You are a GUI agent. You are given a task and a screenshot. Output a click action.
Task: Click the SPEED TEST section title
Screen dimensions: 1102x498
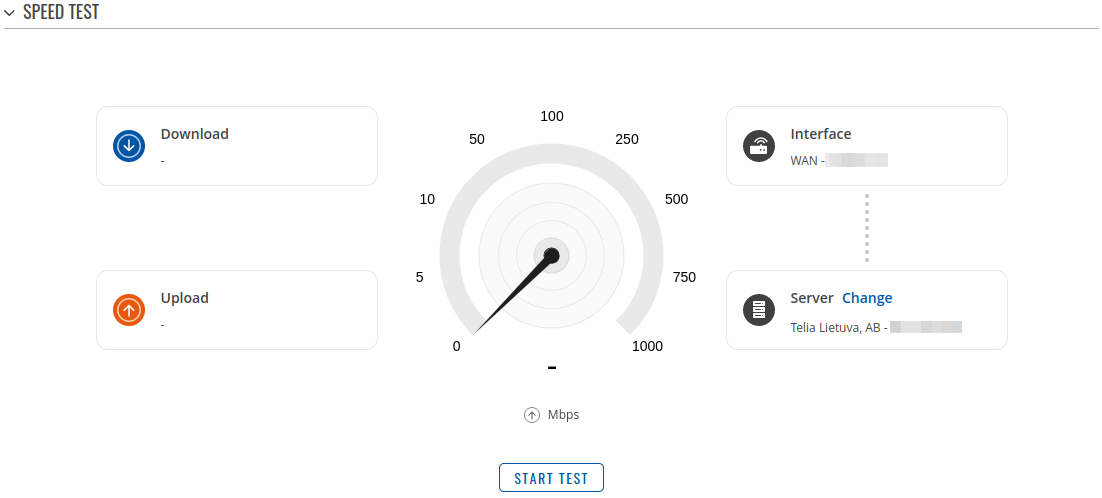click(61, 13)
